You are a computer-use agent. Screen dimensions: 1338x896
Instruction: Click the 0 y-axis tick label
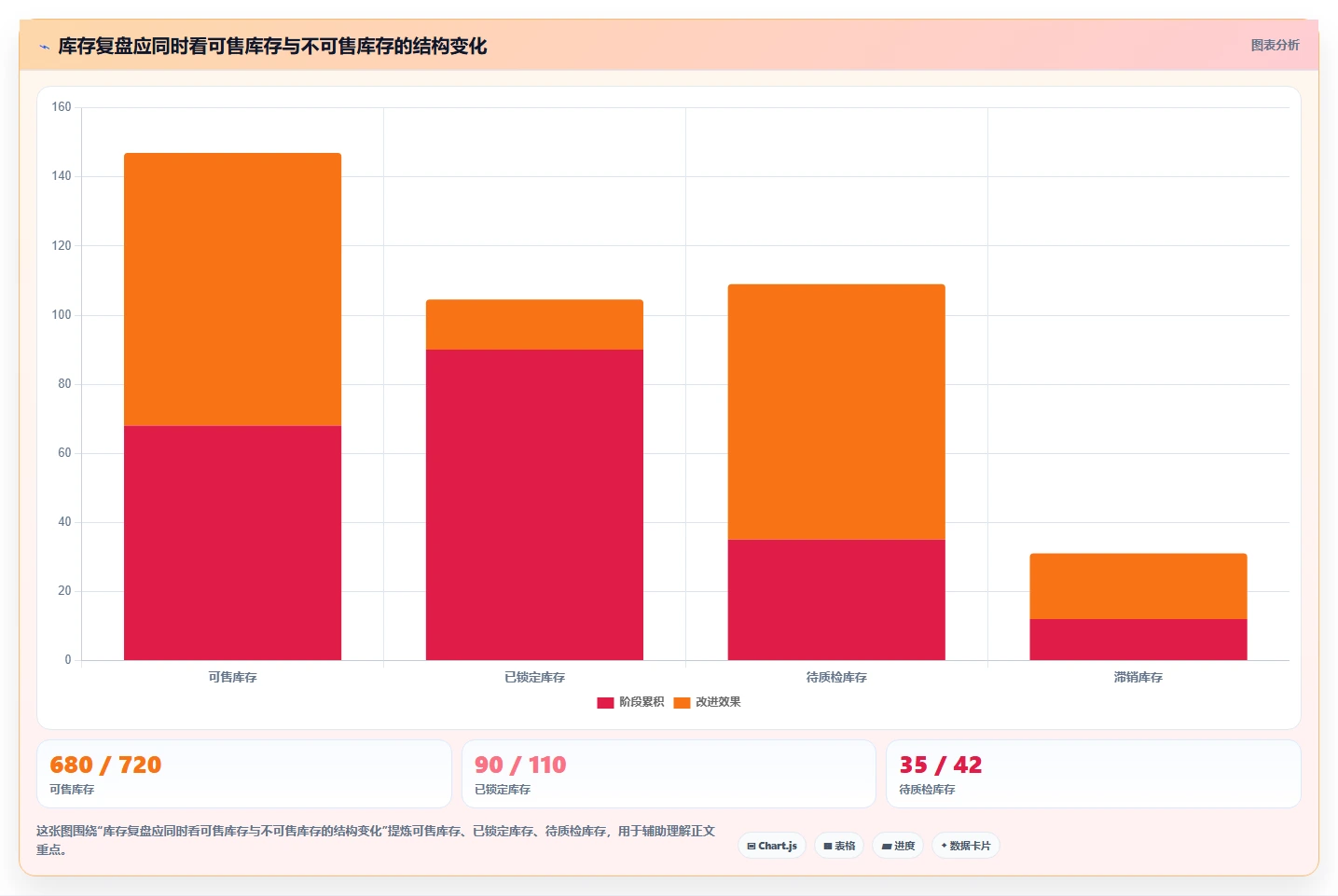pyautogui.click(x=67, y=660)
